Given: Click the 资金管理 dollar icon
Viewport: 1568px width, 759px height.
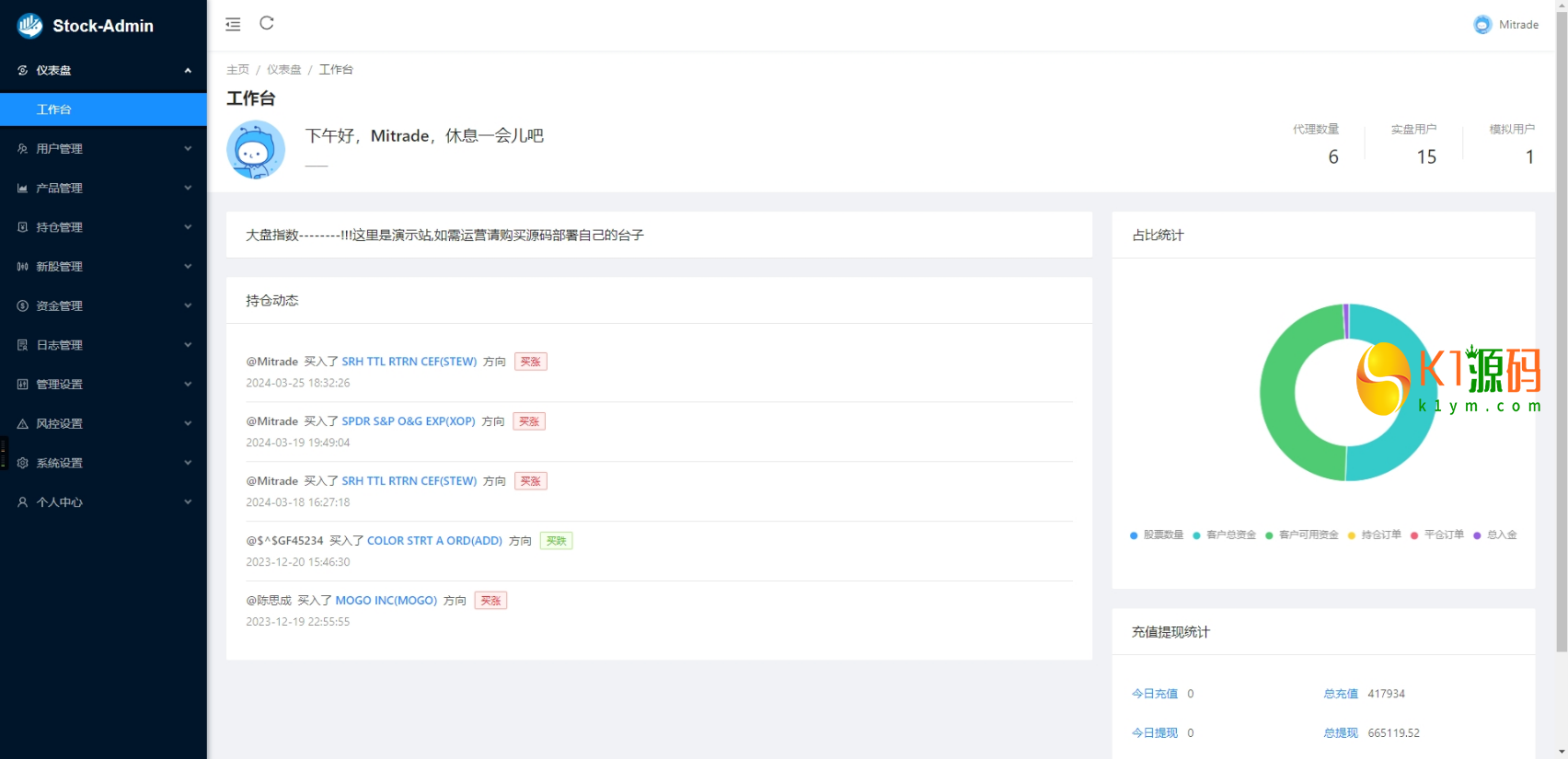Looking at the screenshot, I should click(x=22, y=306).
